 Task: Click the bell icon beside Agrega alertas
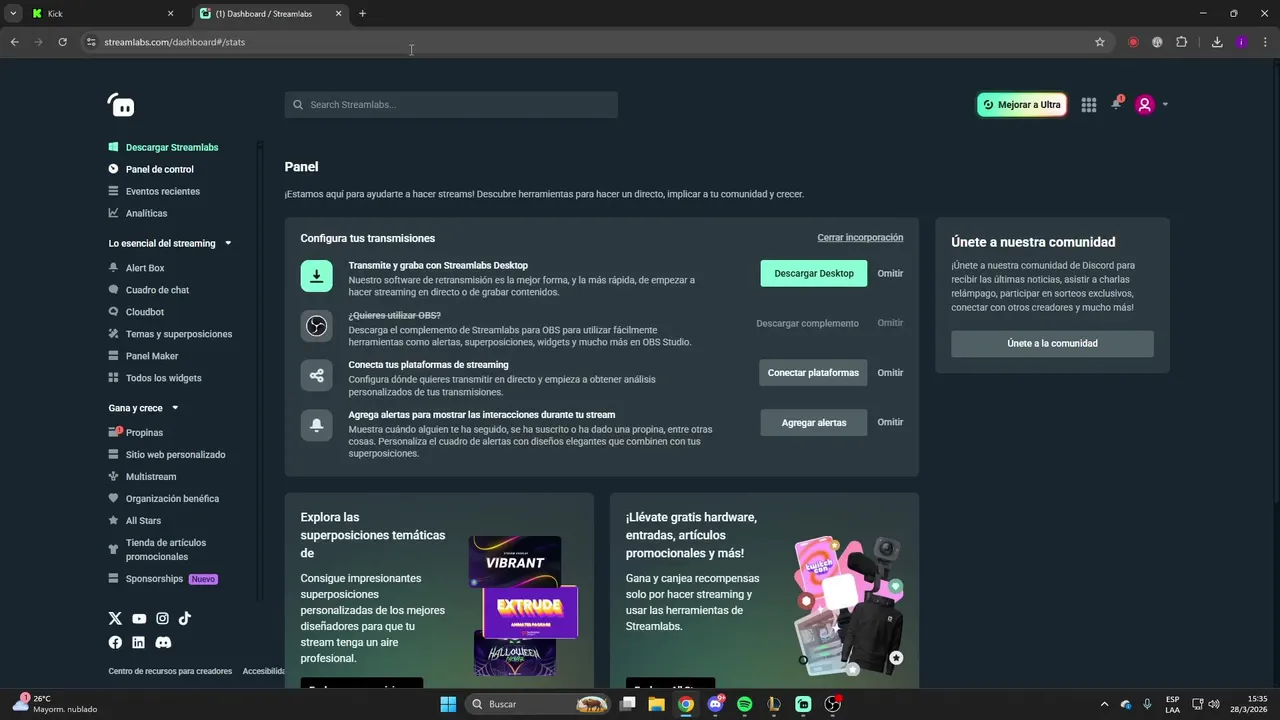point(317,425)
